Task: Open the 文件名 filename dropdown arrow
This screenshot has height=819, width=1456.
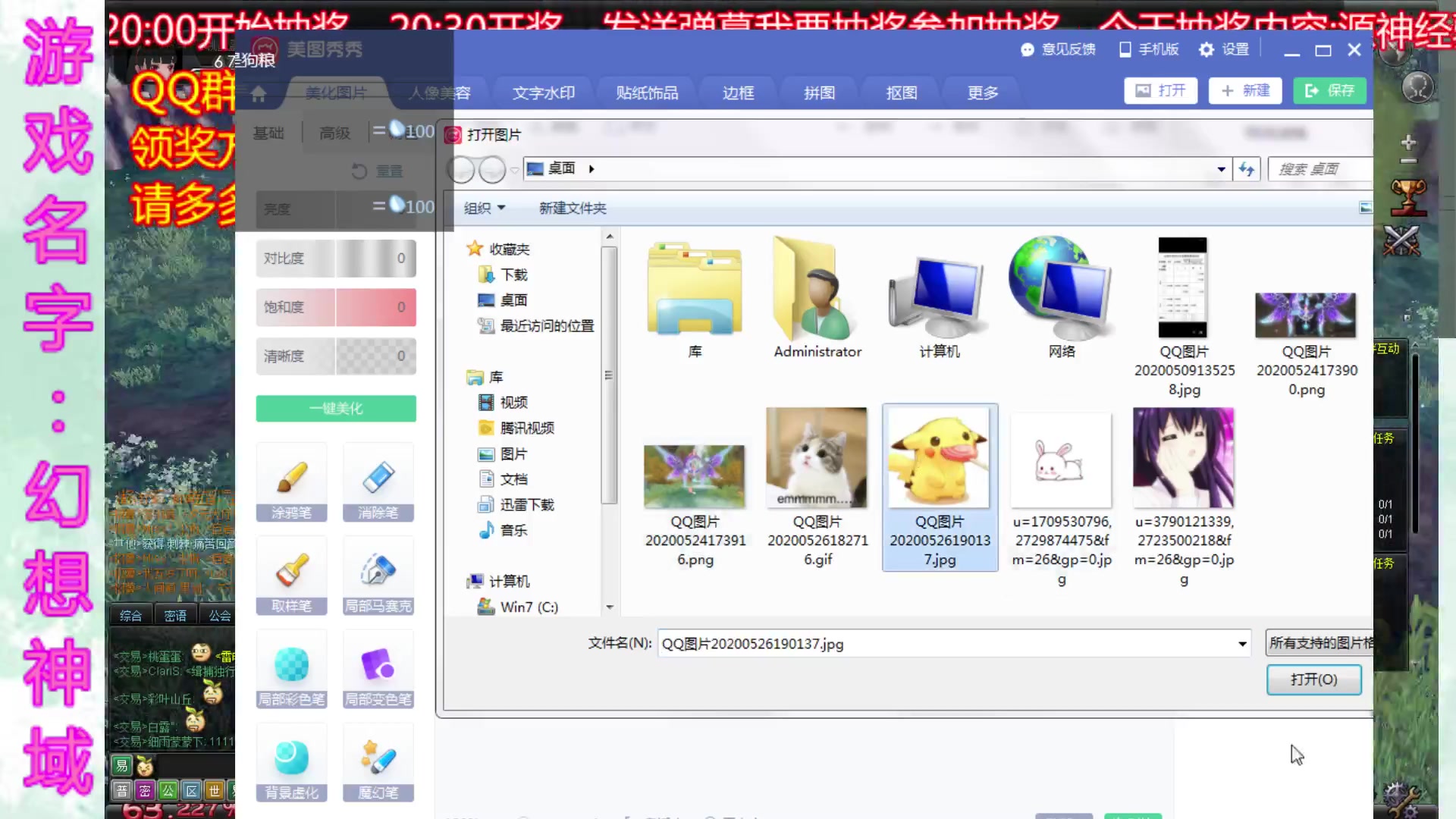Action: tap(1242, 644)
